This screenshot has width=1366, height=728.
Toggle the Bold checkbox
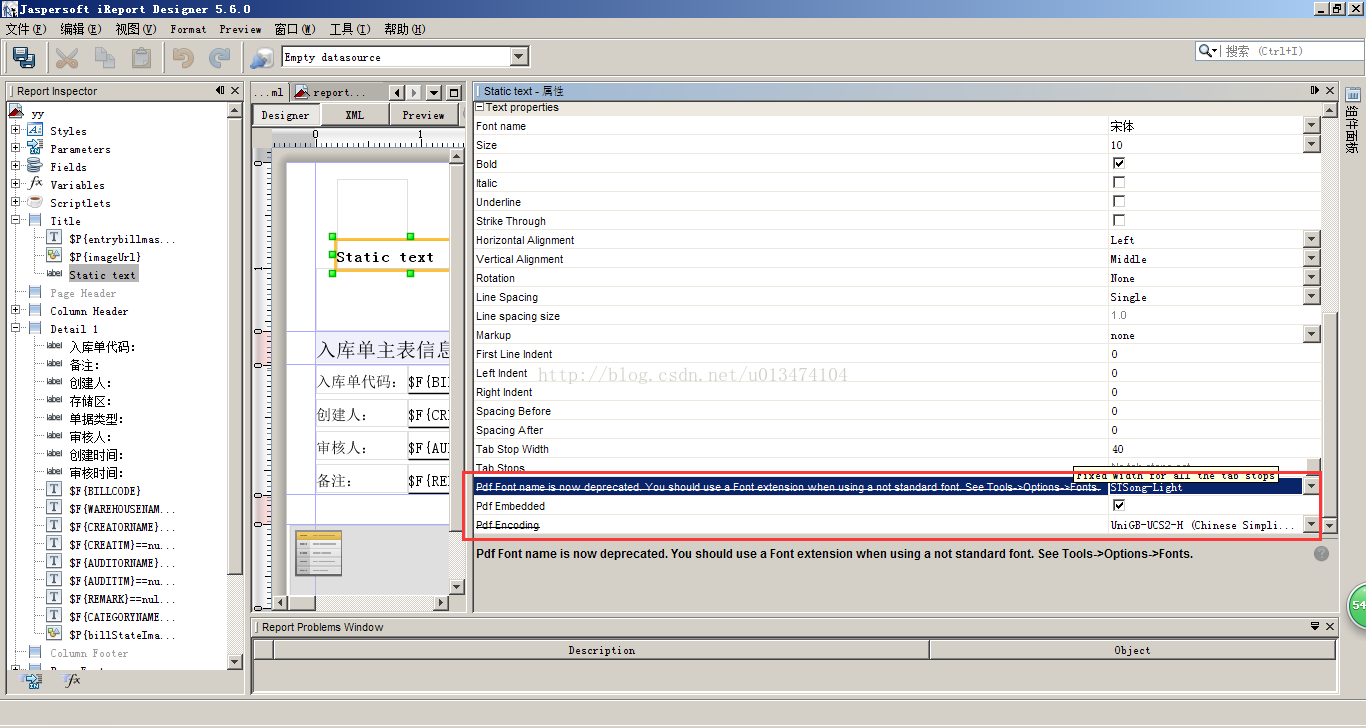coord(1119,163)
